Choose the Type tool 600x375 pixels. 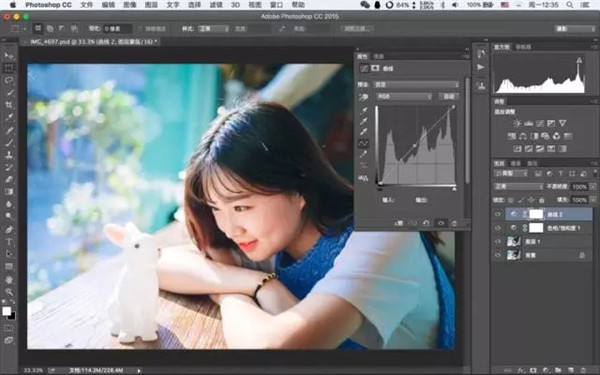click(9, 242)
